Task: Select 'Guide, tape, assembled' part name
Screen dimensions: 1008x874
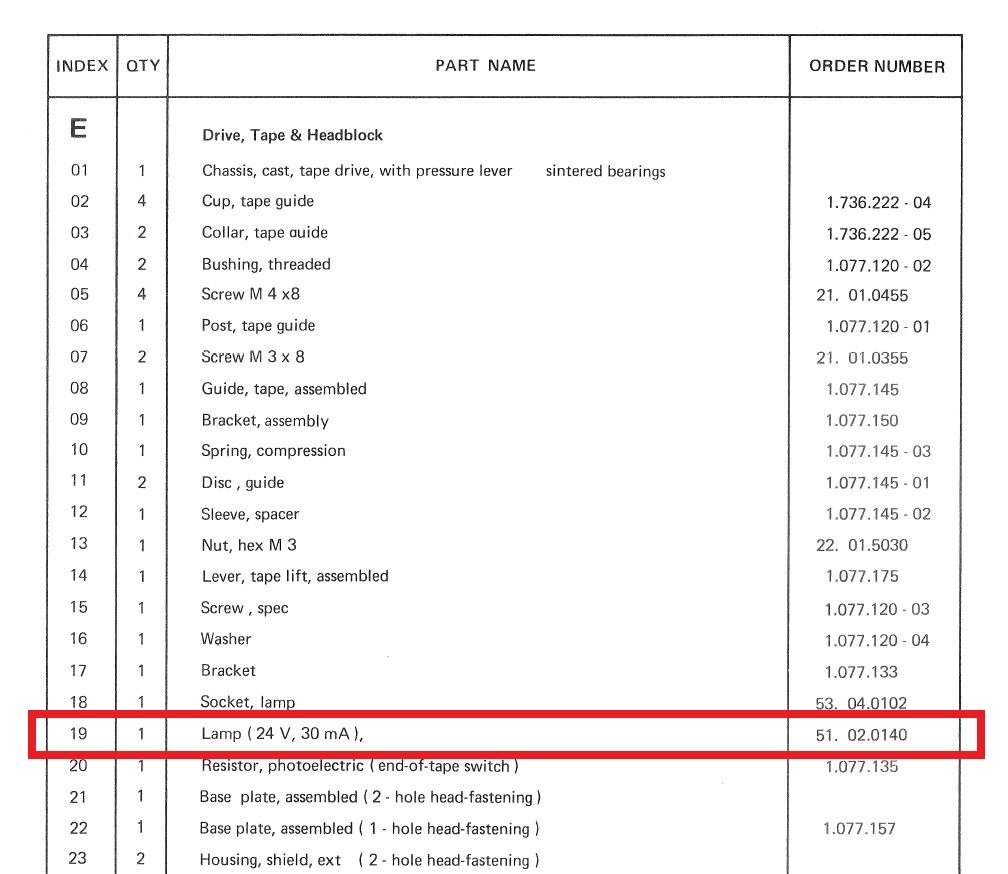Action: click(284, 388)
